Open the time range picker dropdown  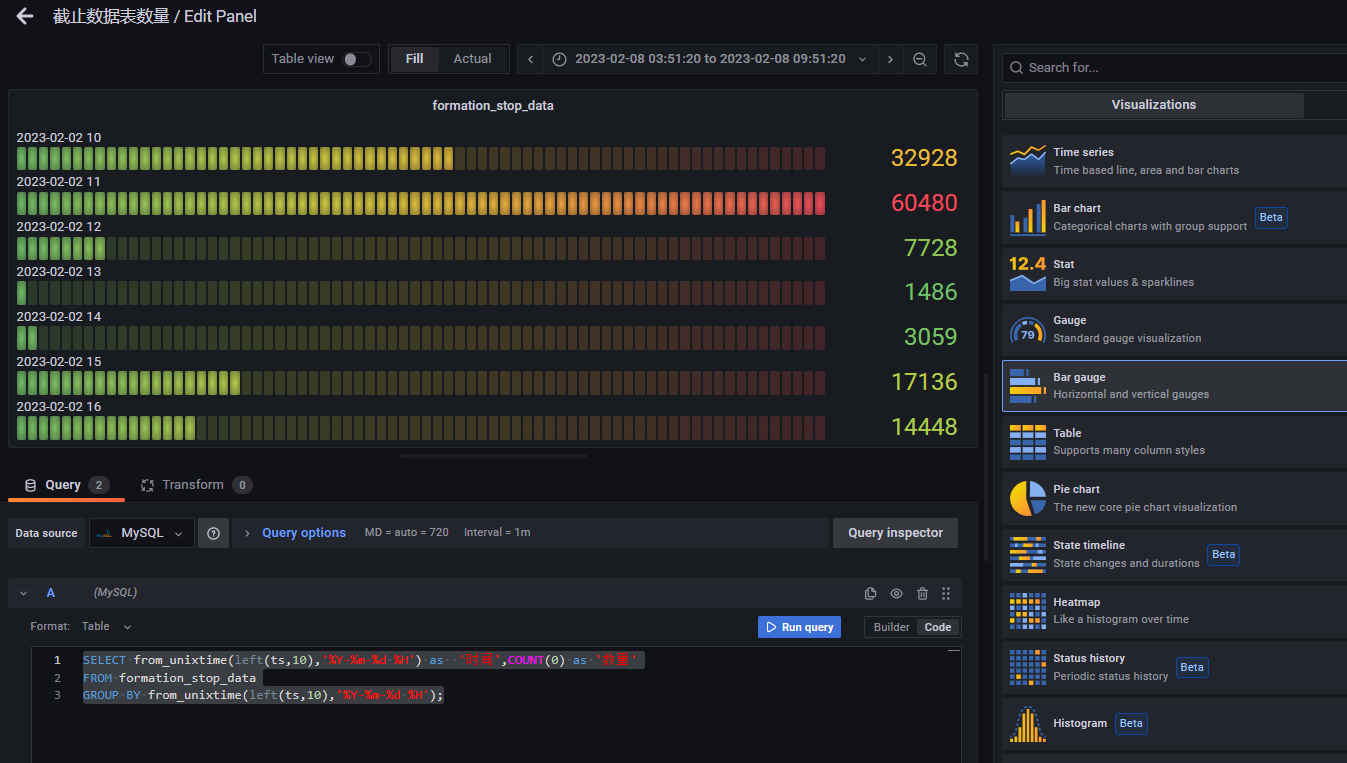(x=710, y=59)
